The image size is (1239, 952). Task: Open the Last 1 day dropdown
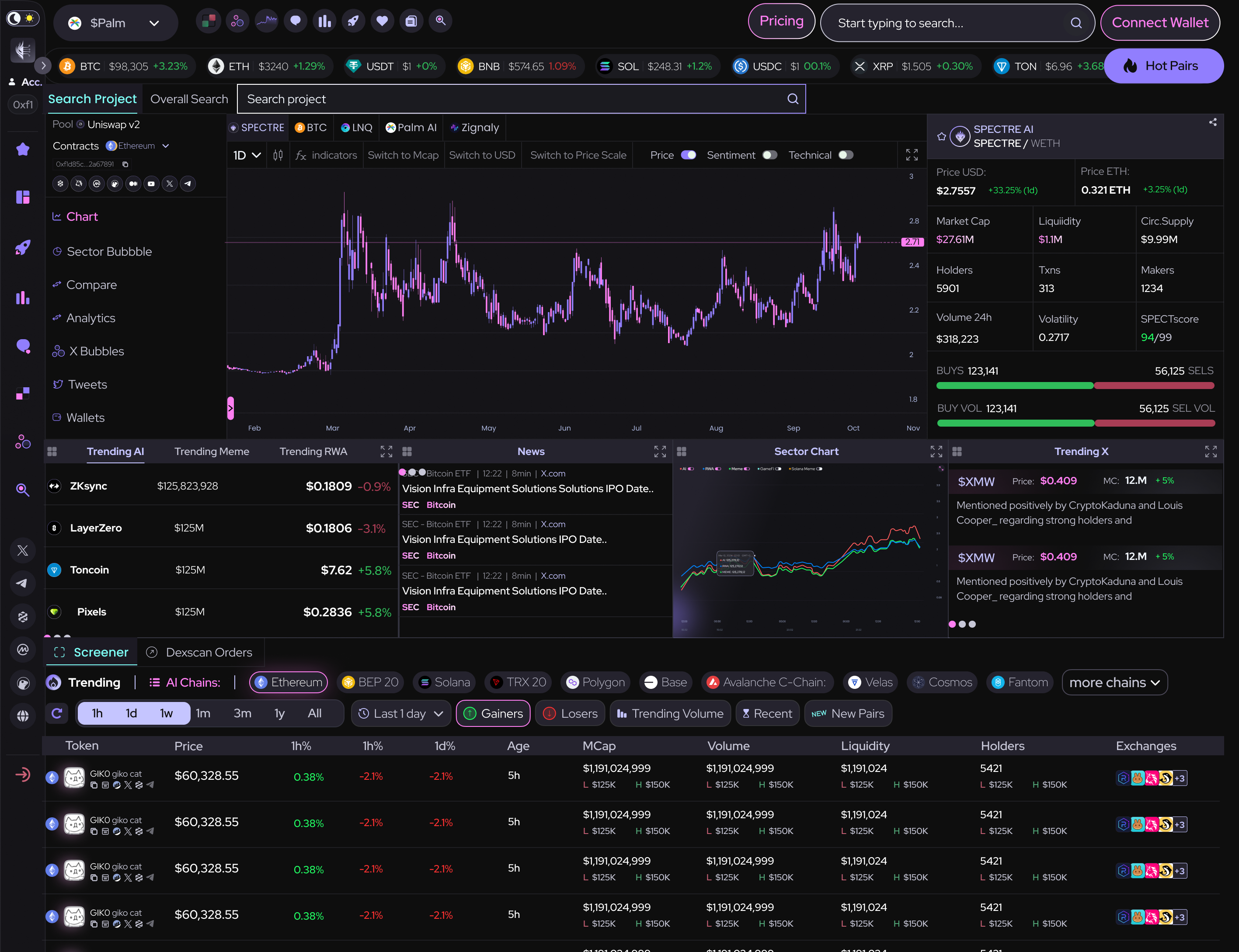[401, 714]
